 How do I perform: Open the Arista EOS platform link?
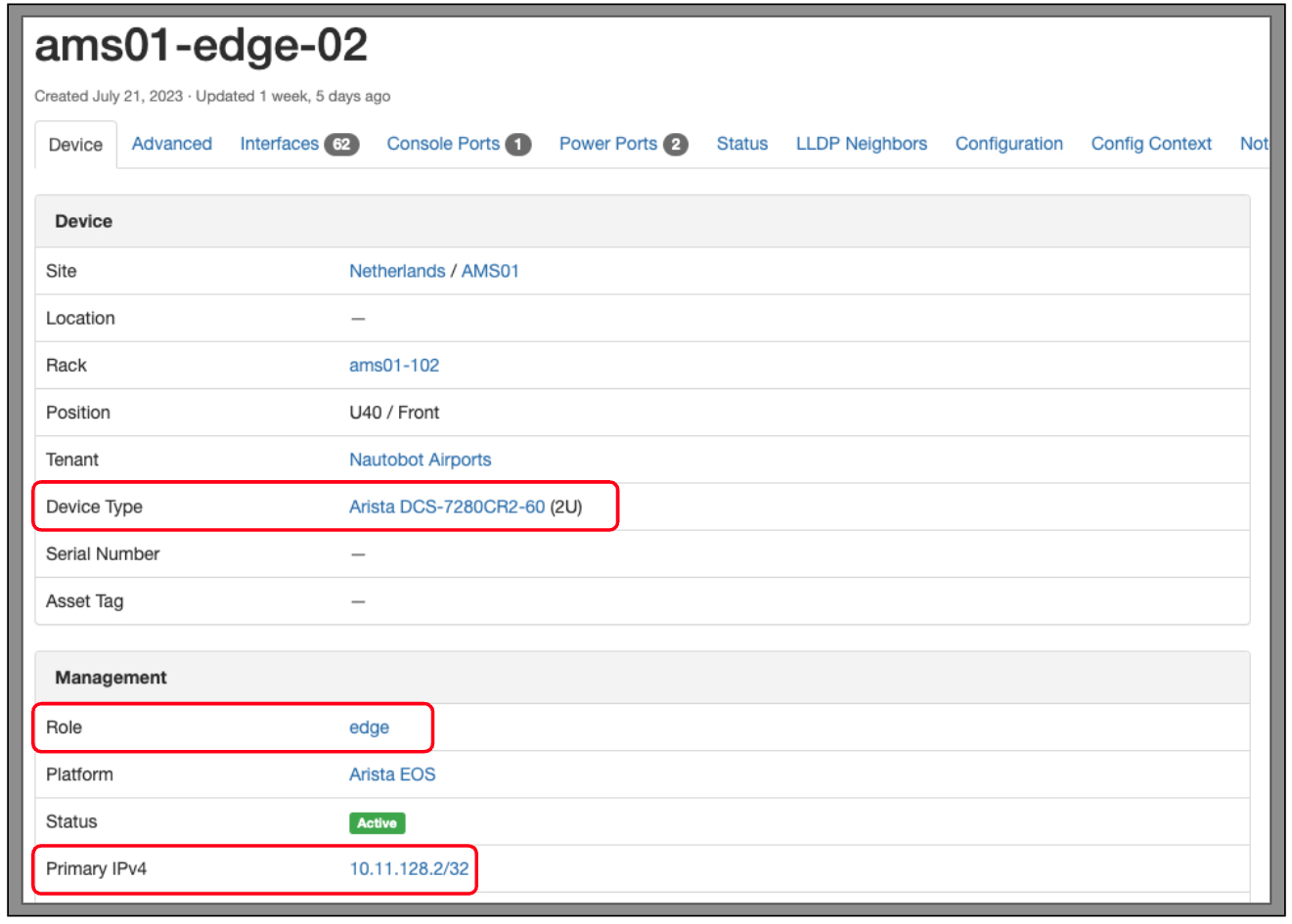click(392, 774)
